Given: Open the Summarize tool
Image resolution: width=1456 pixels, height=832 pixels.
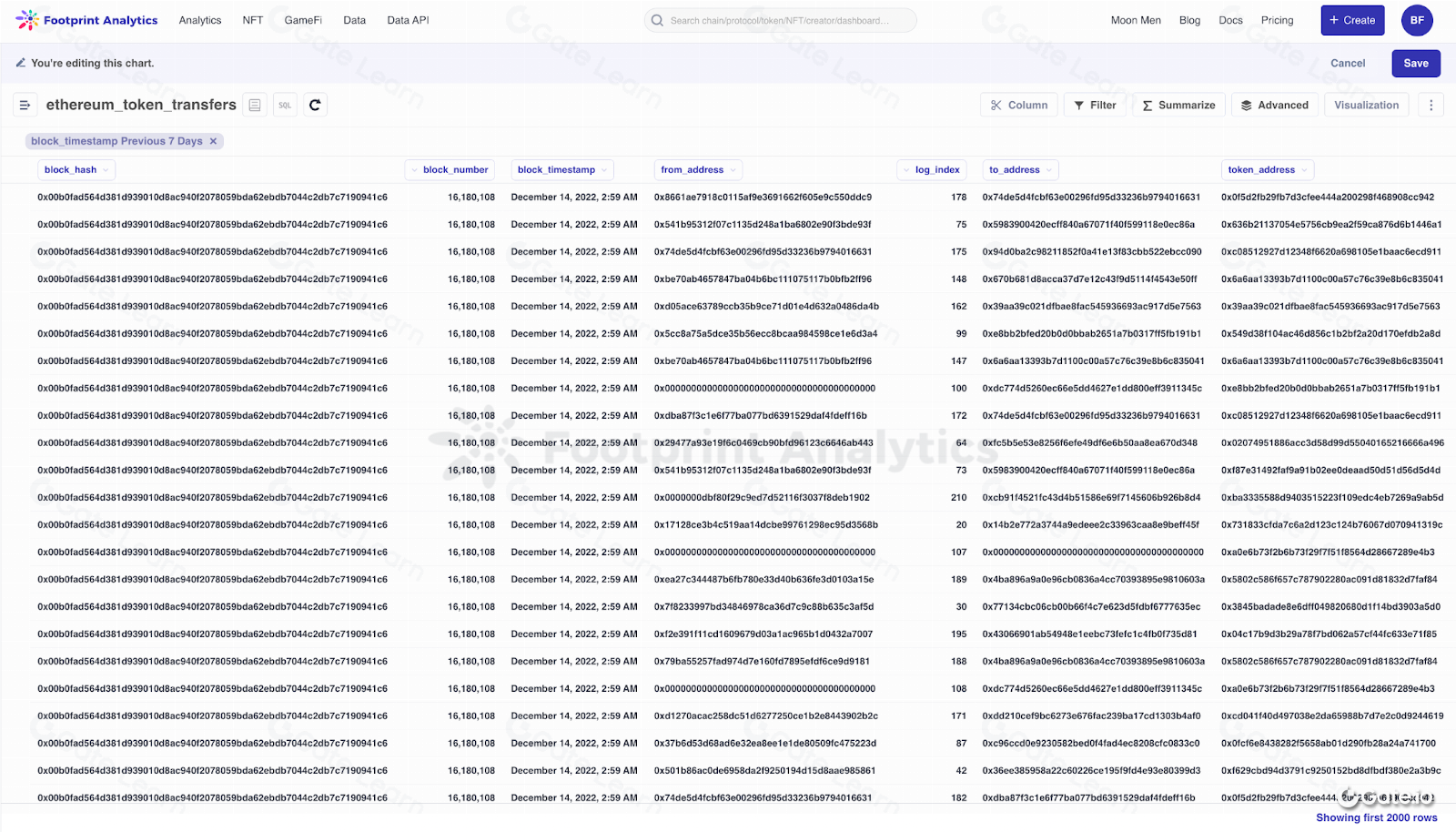Looking at the screenshot, I should [x=1178, y=106].
